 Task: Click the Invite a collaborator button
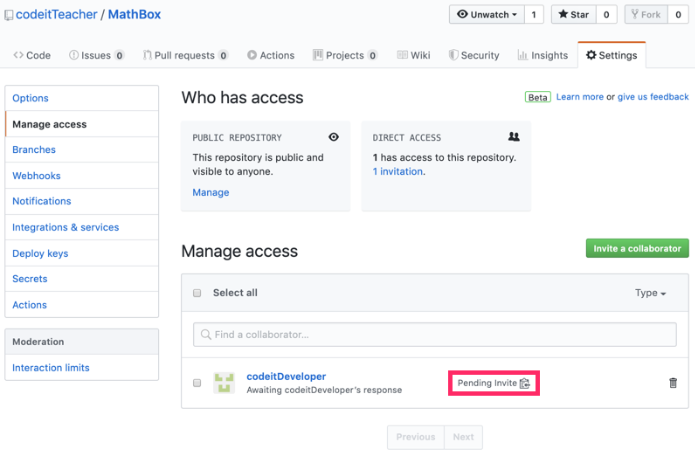pos(637,249)
